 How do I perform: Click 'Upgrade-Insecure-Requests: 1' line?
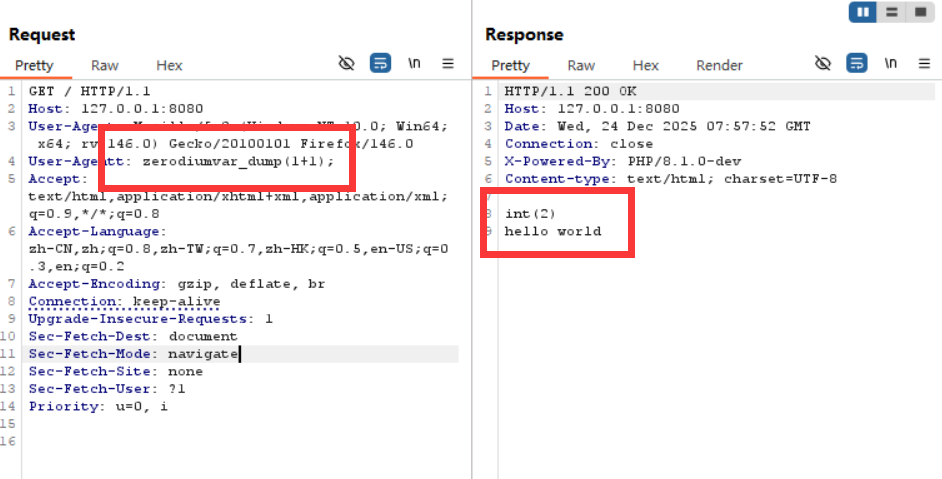point(150,319)
